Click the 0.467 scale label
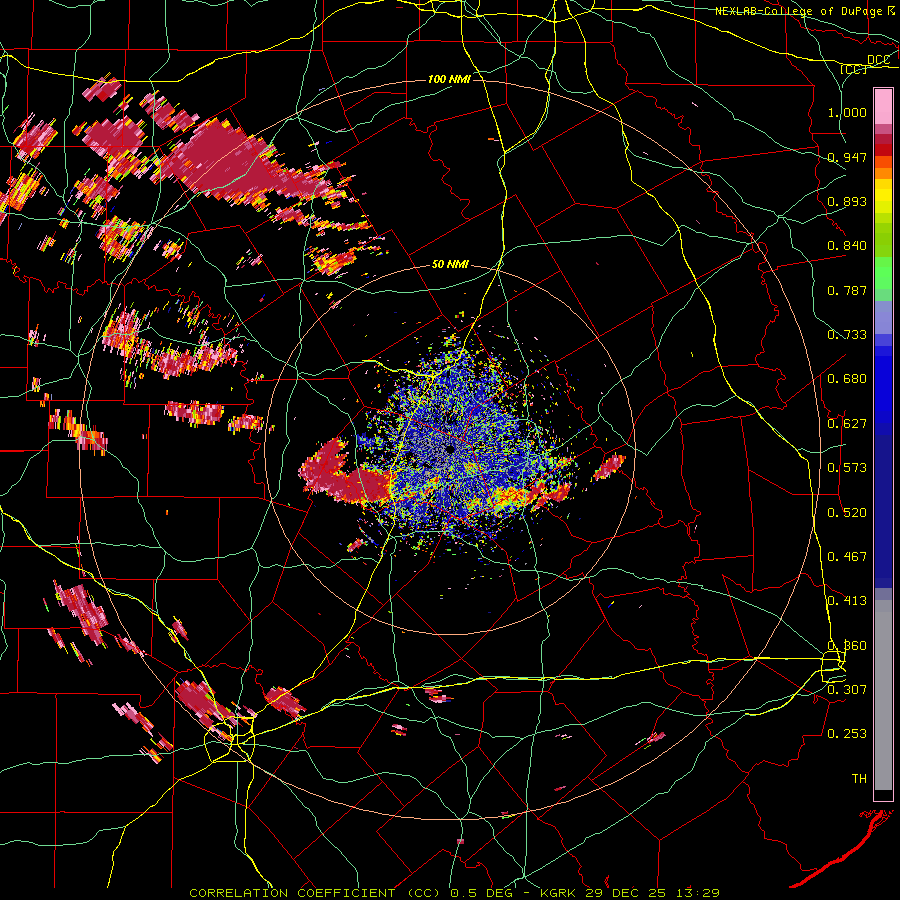 click(x=847, y=557)
